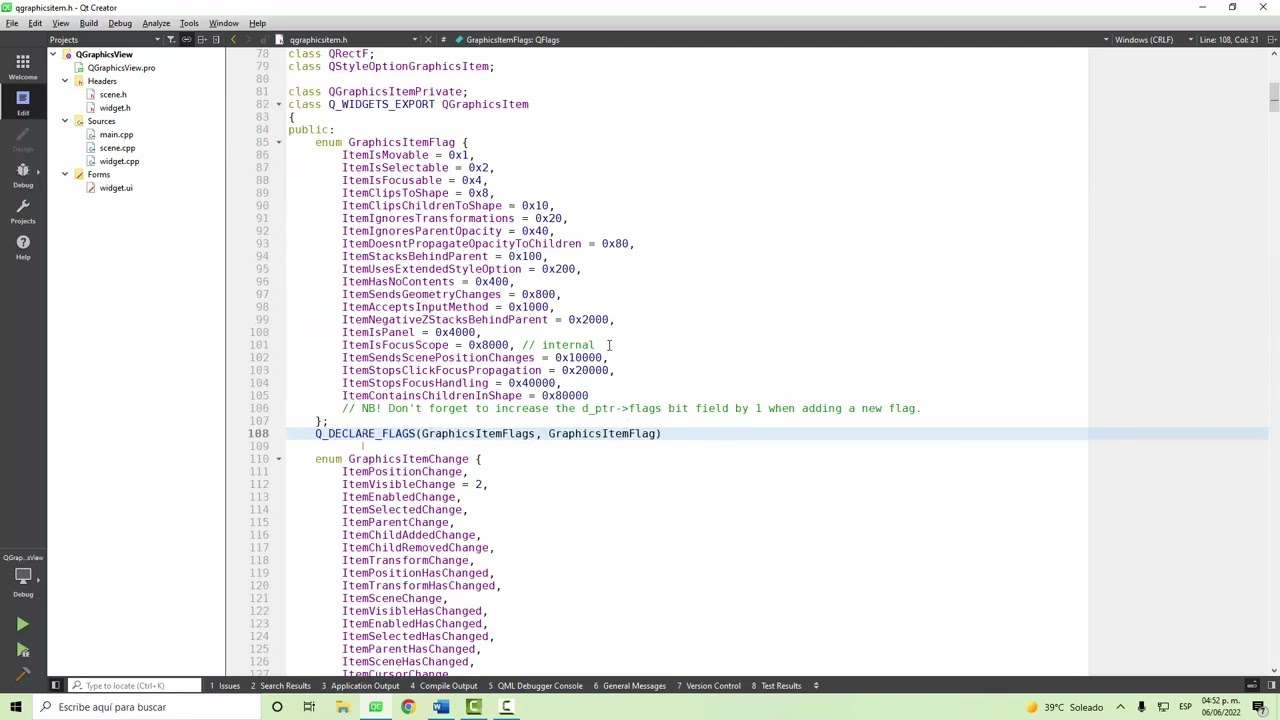Collapse the Forms folder

[x=65, y=174]
